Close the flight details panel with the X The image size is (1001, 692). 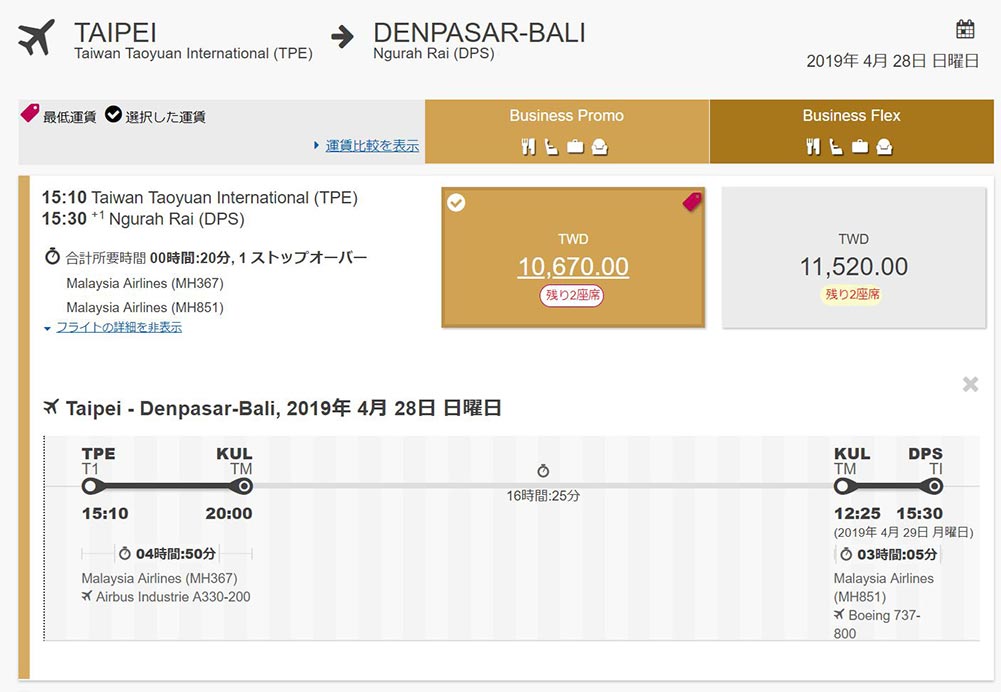970,384
